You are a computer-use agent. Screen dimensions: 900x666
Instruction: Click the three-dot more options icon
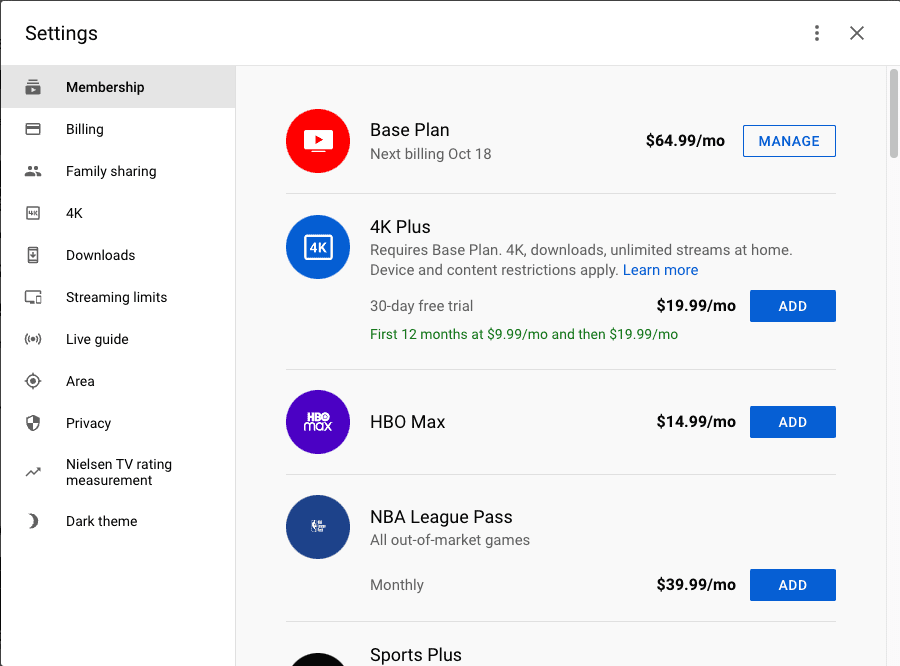click(817, 33)
